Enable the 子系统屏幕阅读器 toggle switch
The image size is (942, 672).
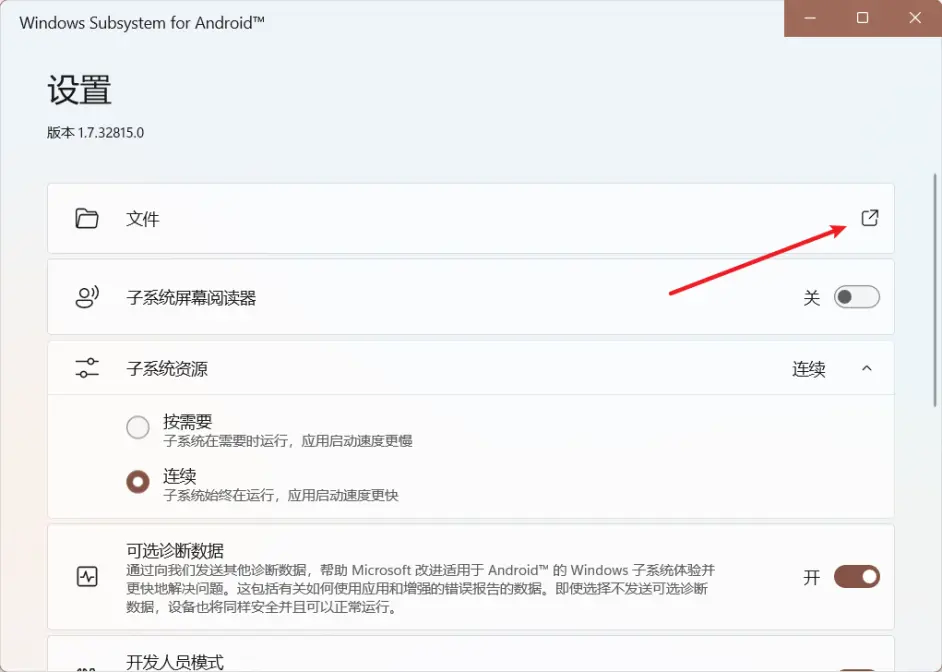(x=856, y=297)
